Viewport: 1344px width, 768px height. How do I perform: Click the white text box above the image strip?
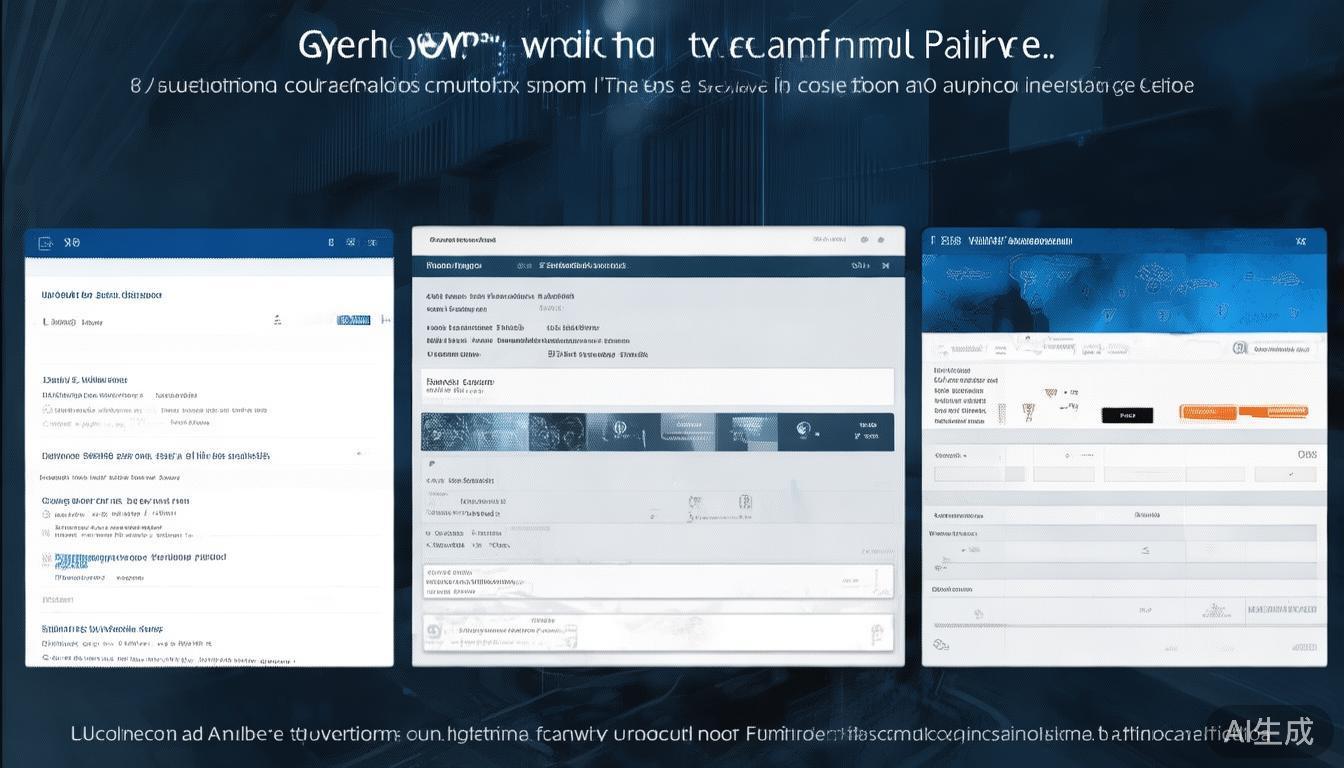pos(657,387)
